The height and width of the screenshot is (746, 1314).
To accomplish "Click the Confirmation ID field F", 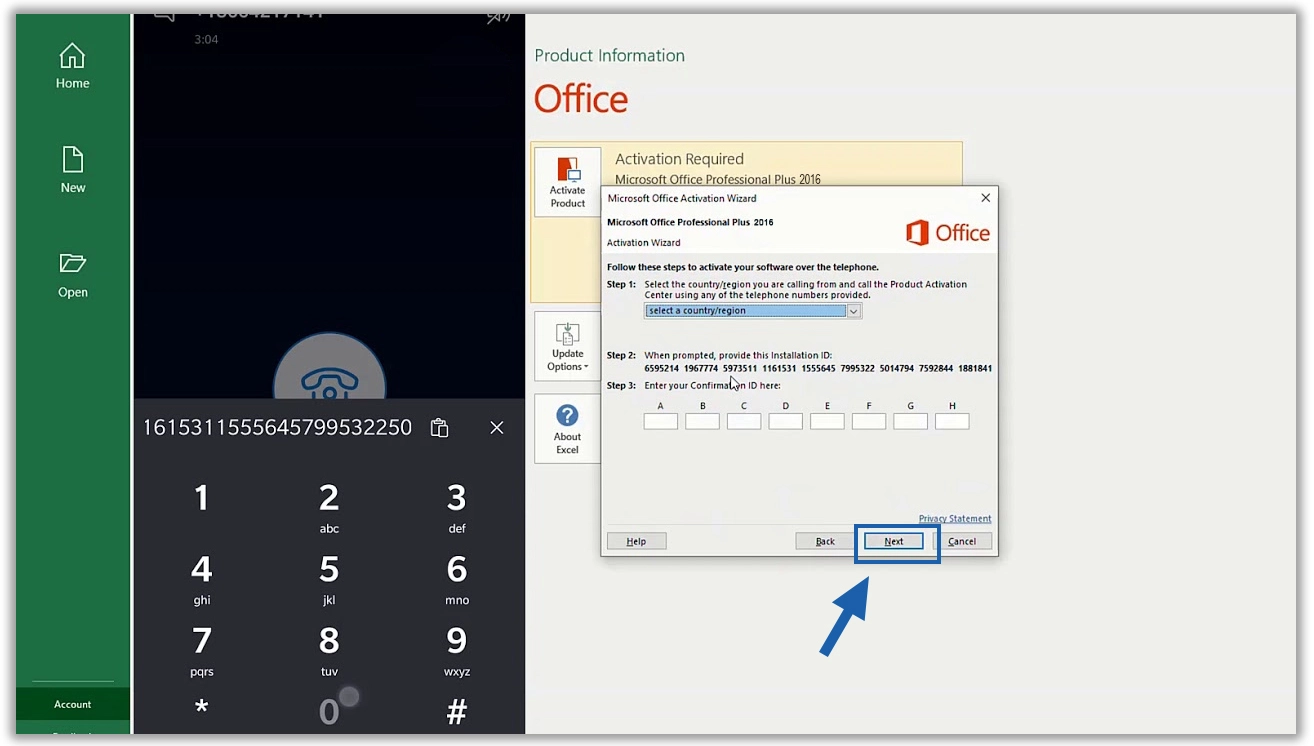I will click(869, 421).
